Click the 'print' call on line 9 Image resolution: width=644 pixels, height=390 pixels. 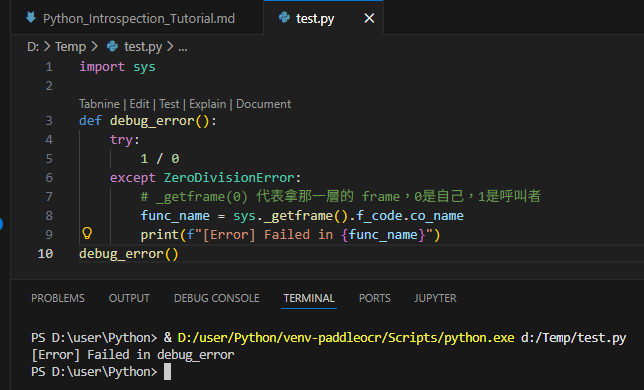pyautogui.click(x=159, y=235)
